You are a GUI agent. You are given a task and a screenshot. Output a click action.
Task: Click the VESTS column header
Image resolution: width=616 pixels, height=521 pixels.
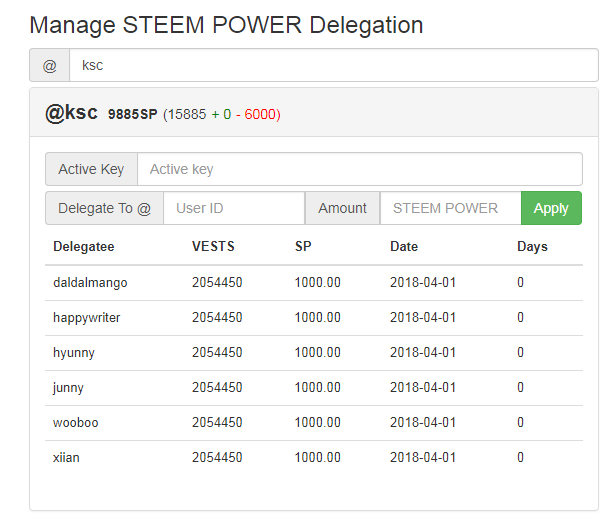[x=213, y=246]
